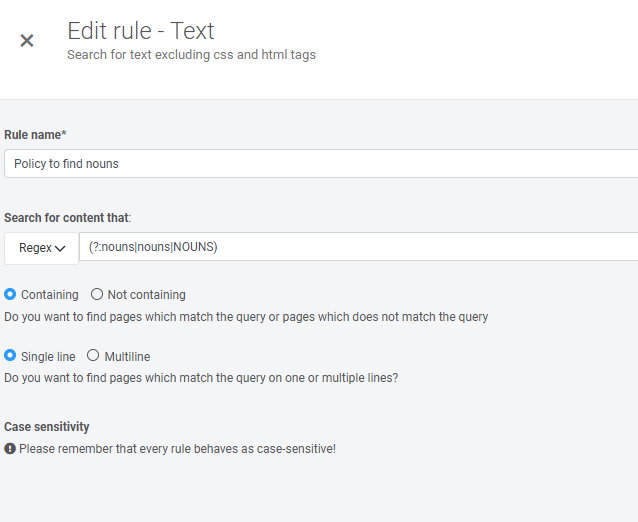This screenshot has width=638, height=522.
Task: Close the Edit rule panel
Action: coord(27,40)
